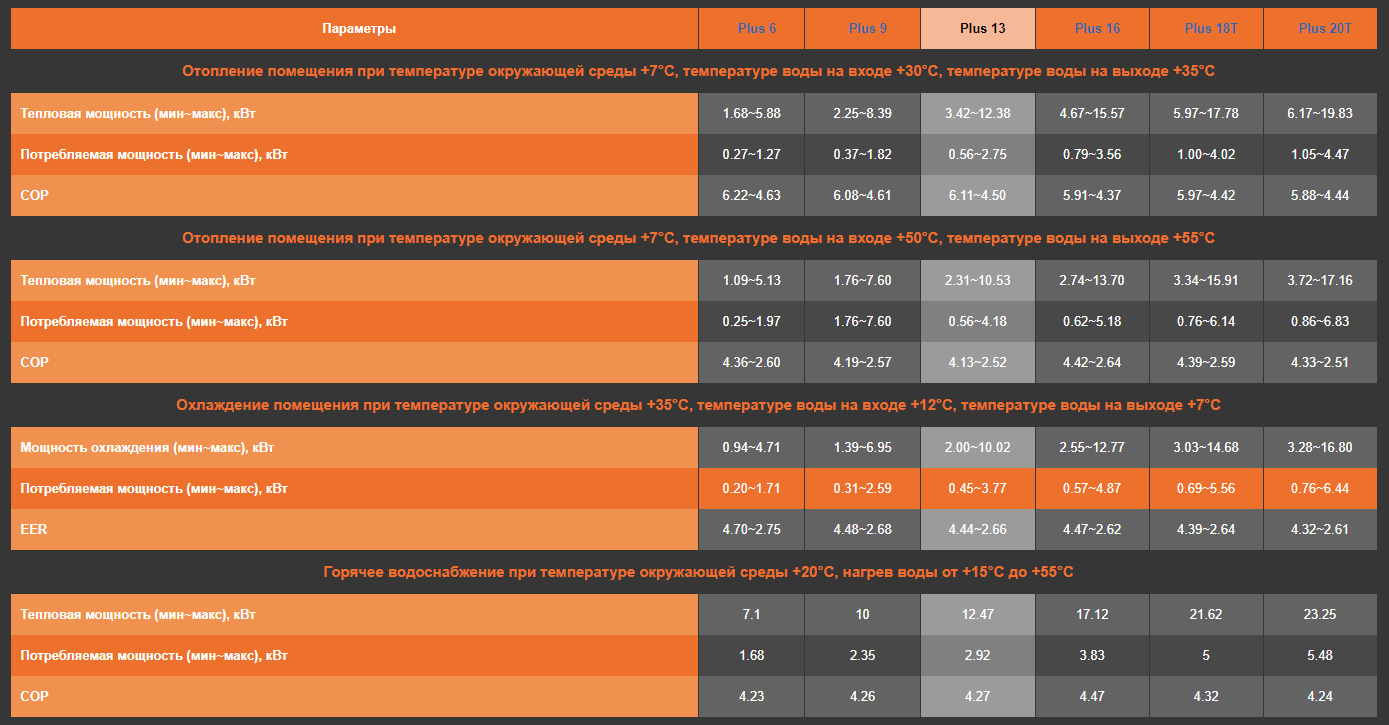This screenshot has width=1389, height=725.
Task: Switch to the Plus 16 column
Action: 1097,28
